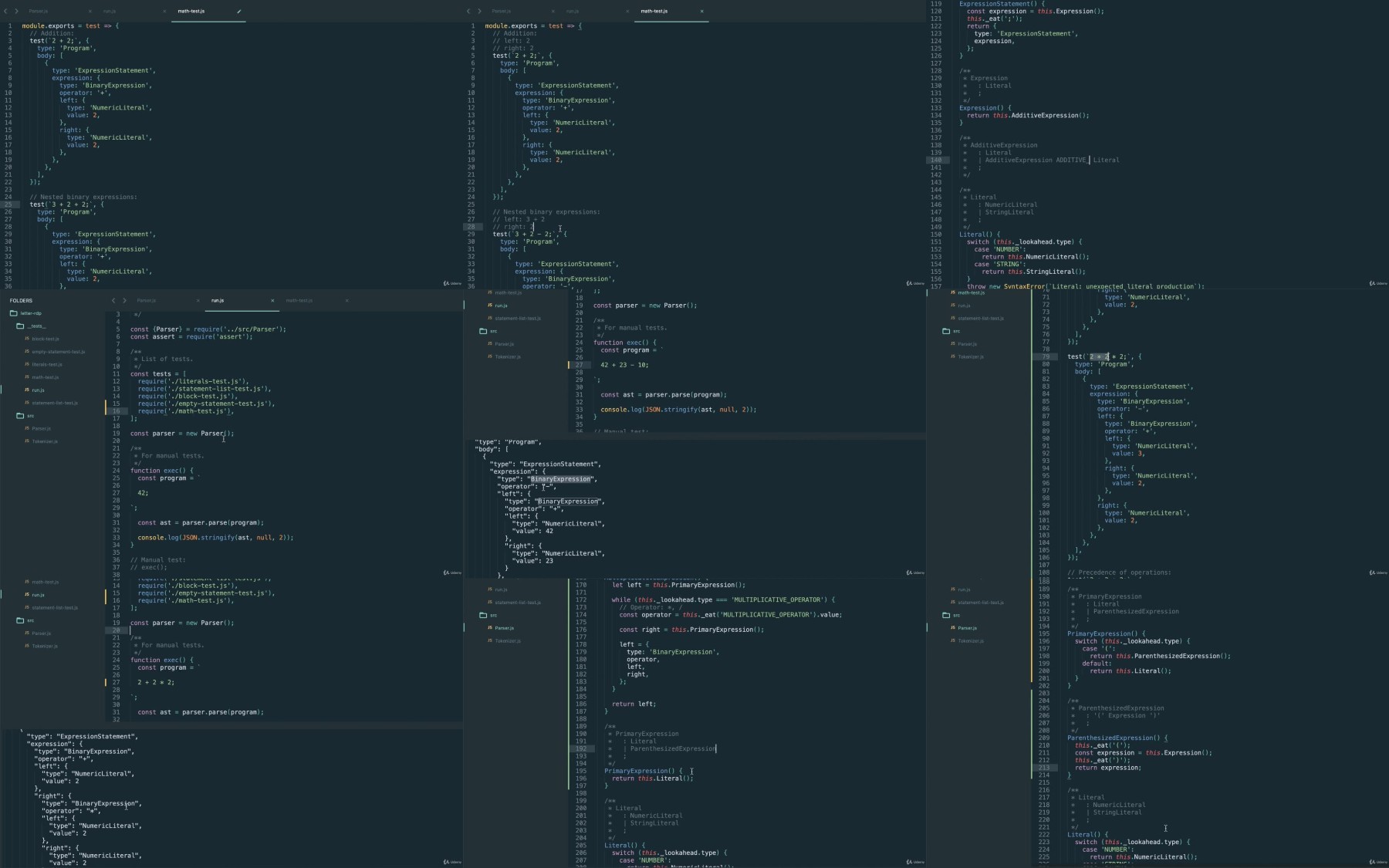This screenshot has width=1389, height=868.
Task: Go back with arrow beside FOLDERS header
Action: pyautogui.click(x=113, y=300)
